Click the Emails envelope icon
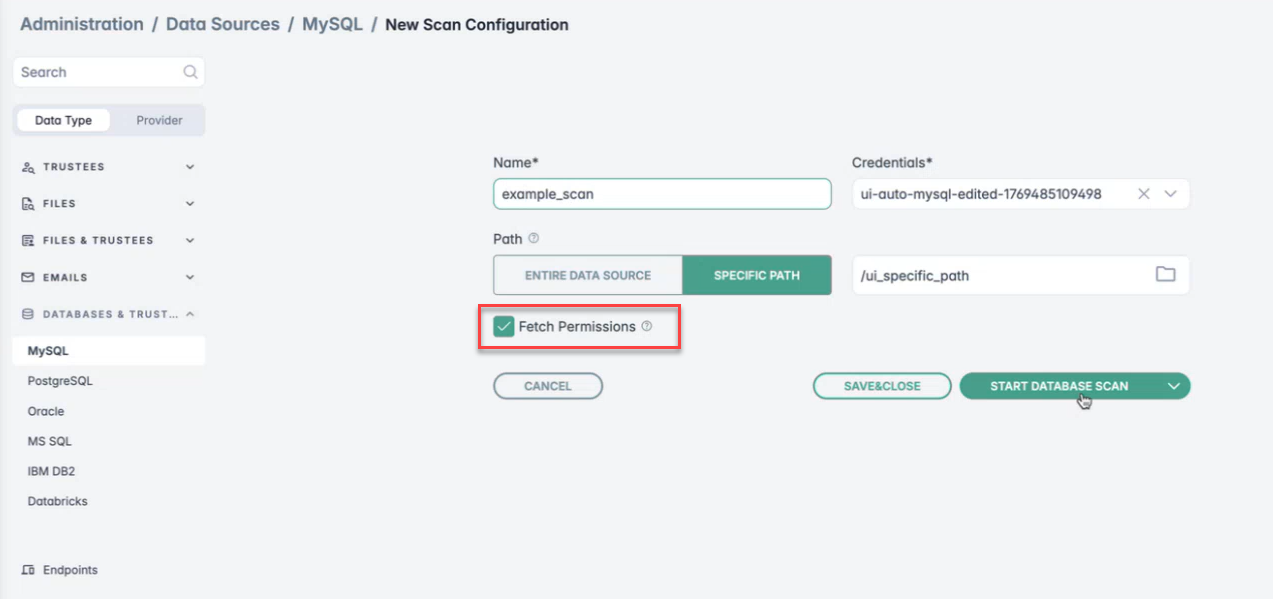Screen dimensions: 1273x599 point(28,277)
